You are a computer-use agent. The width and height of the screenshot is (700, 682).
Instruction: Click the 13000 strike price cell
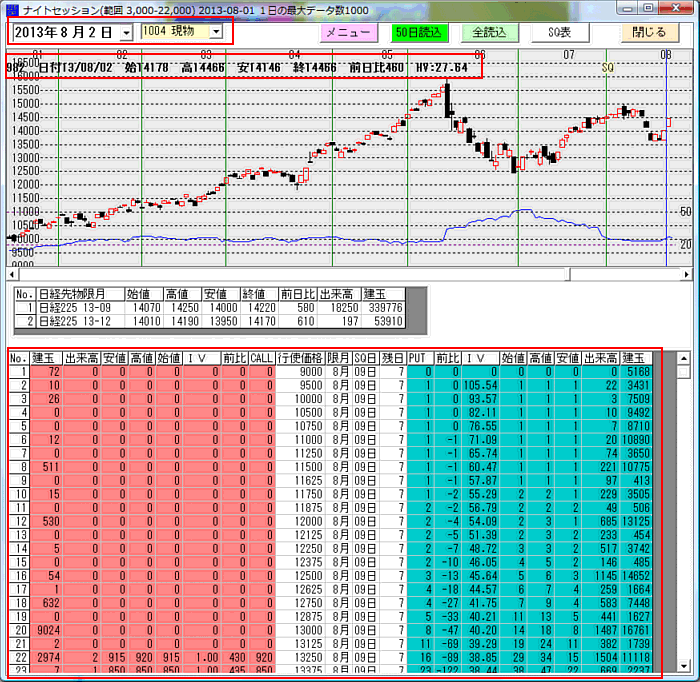pos(300,630)
